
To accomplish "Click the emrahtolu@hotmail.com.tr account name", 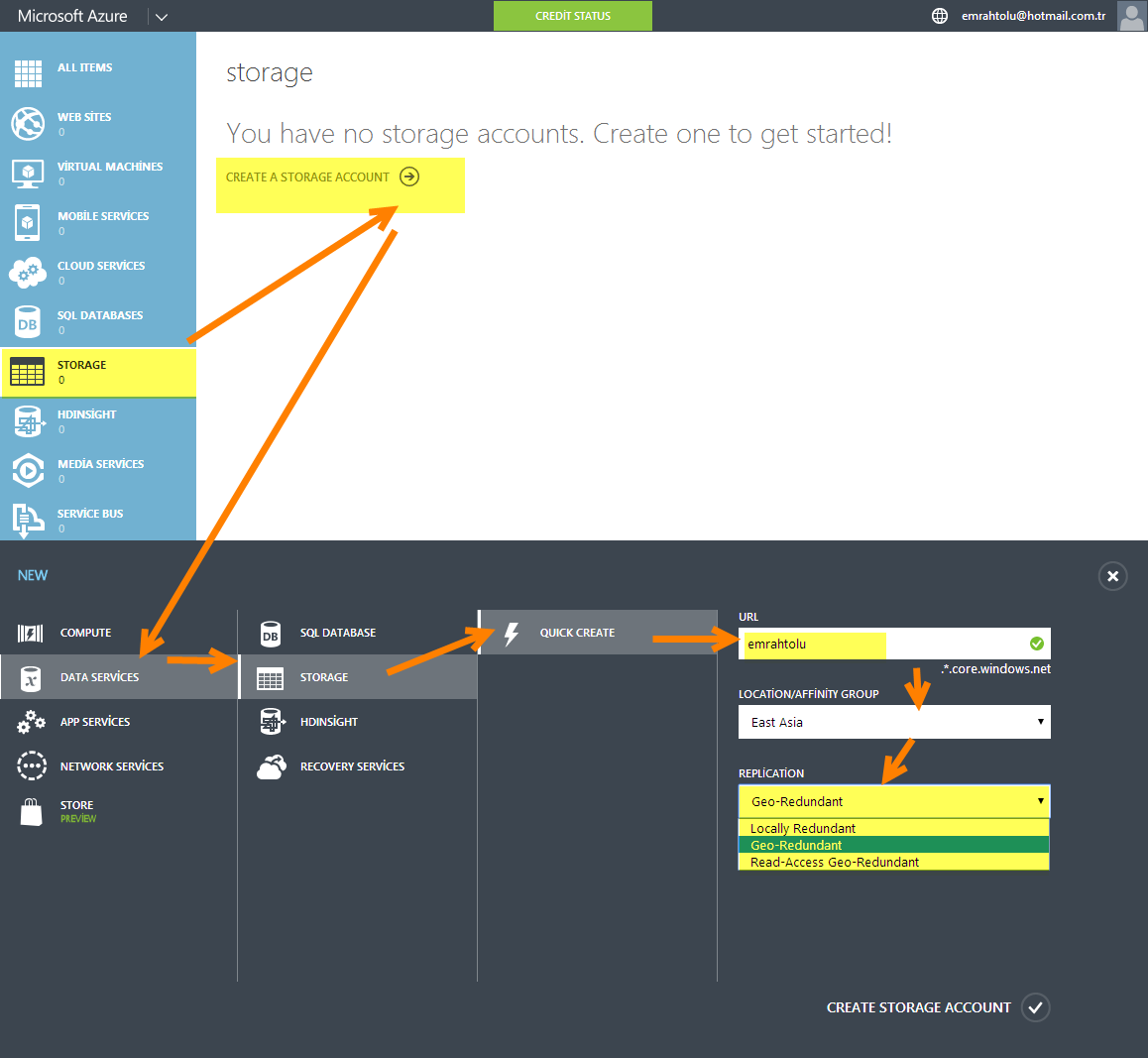I will [1033, 16].
